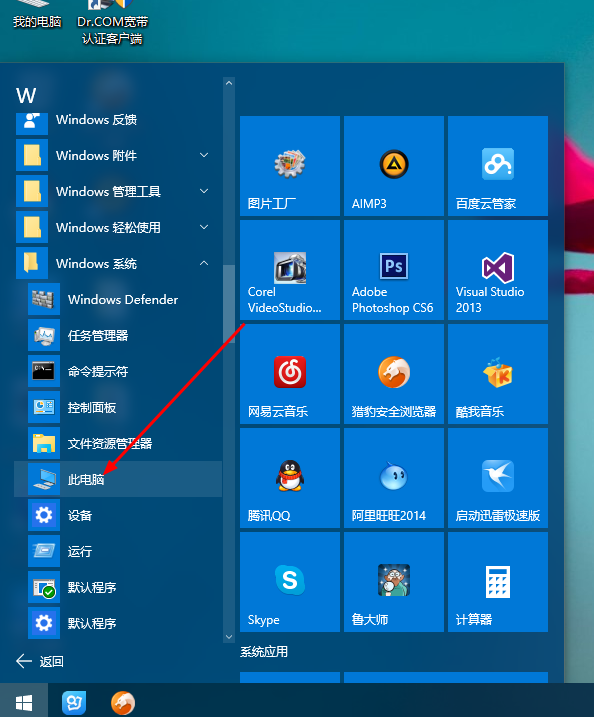
Task: Select 我的电脑 desktop icon
Action: click(37, 15)
